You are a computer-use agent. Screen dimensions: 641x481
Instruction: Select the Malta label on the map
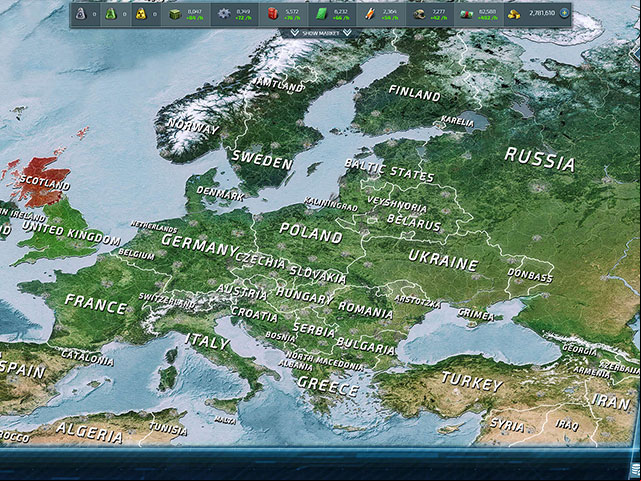pos(225,420)
